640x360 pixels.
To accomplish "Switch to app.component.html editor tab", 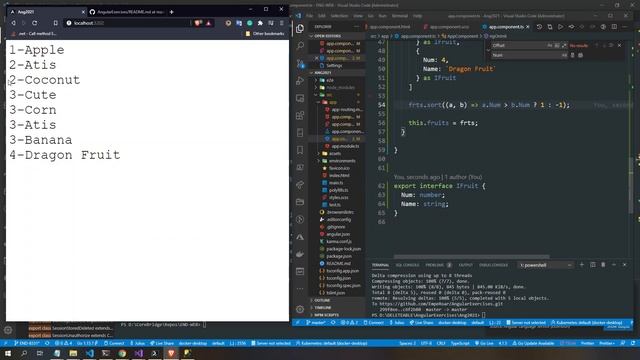I will point(390,27).
